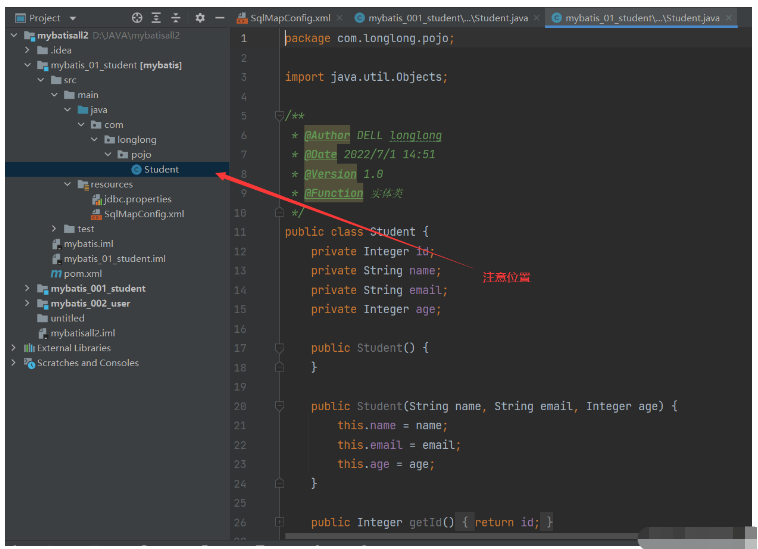Select the Student class in project tree

coord(160,169)
